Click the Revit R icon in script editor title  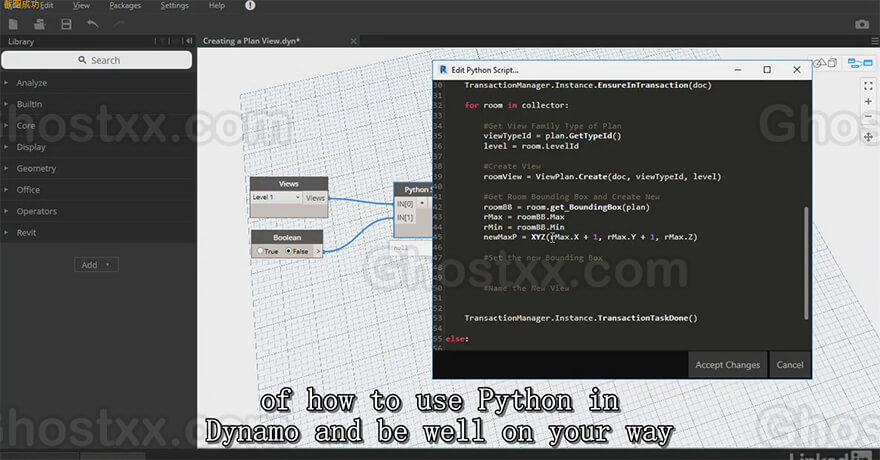[x=443, y=70]
